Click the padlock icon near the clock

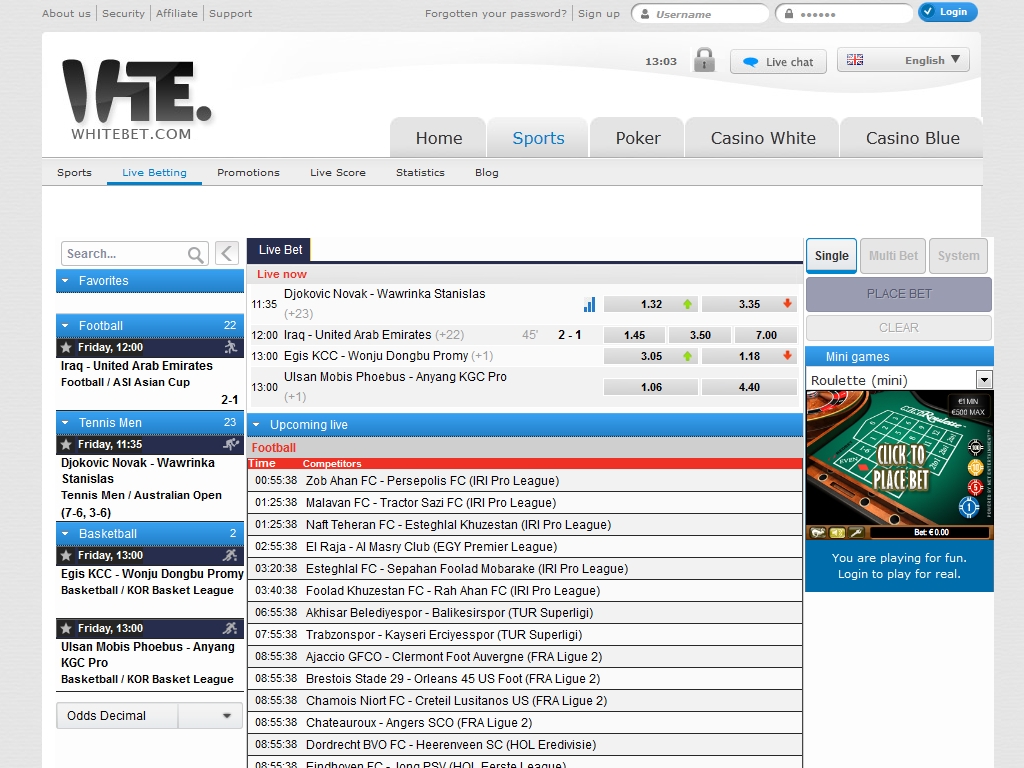tap(704, 60)
